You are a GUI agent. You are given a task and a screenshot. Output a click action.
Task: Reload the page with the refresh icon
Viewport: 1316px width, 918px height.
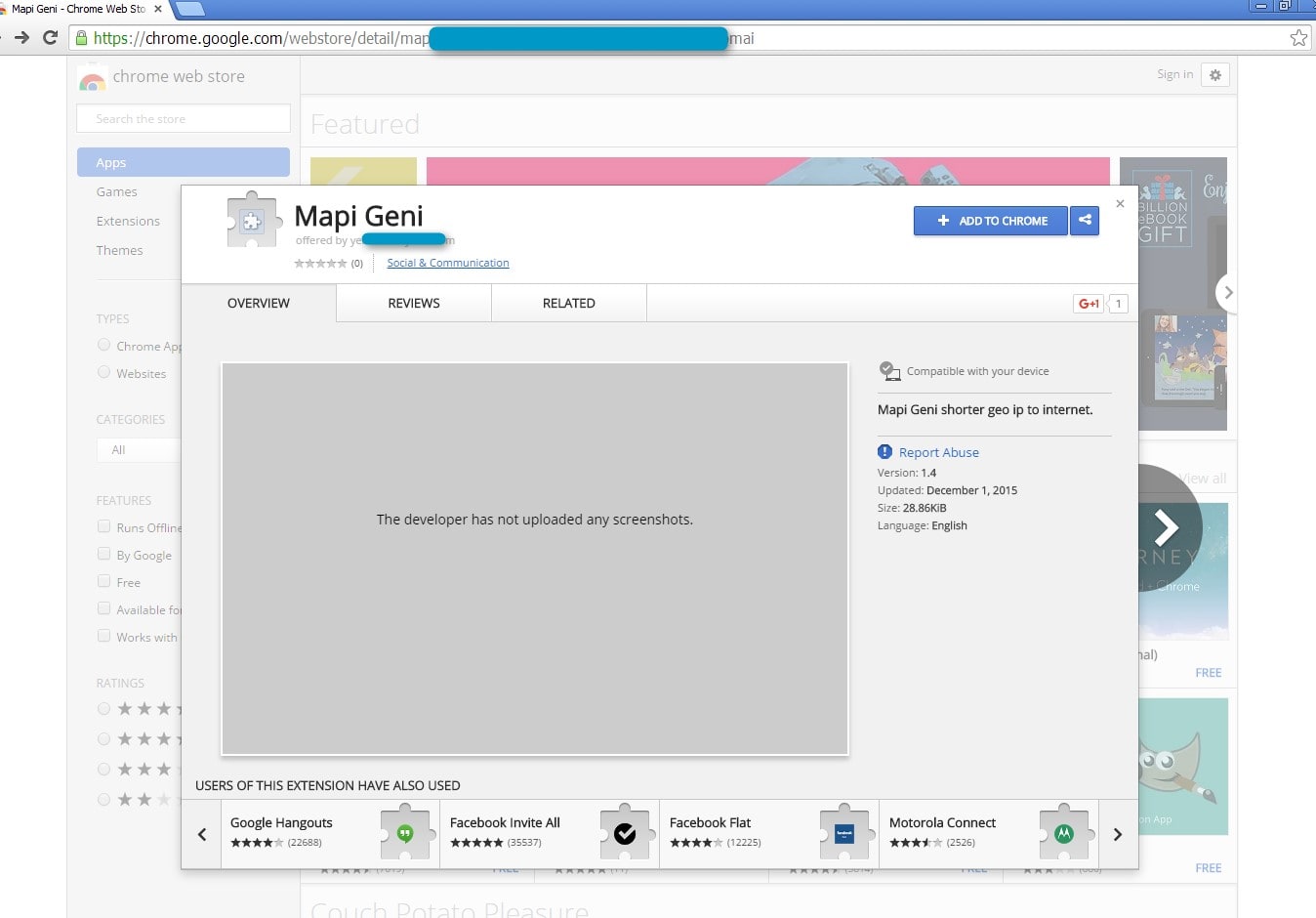point(51,38)
